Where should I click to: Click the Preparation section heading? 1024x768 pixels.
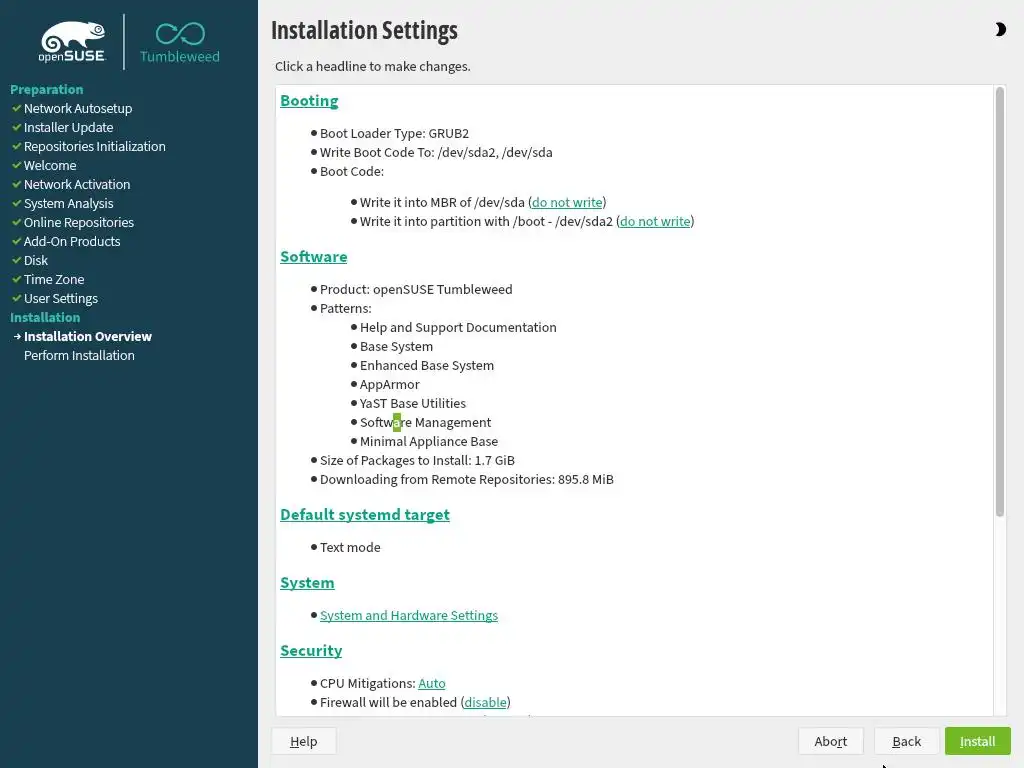tap(46, 89)
